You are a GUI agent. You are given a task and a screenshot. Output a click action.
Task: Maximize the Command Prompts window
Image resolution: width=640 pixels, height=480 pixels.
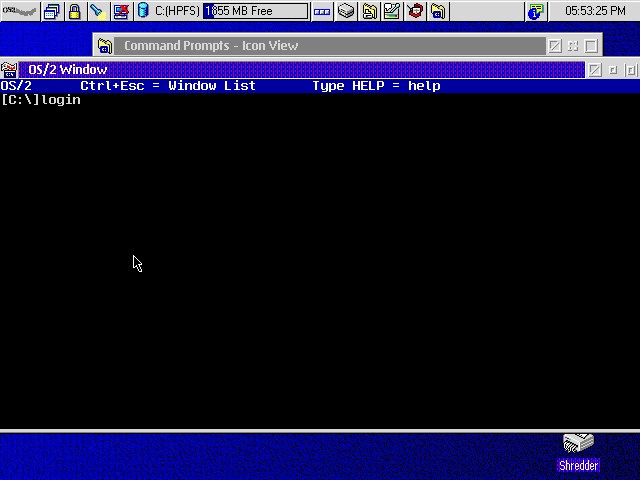coord(591,46)
